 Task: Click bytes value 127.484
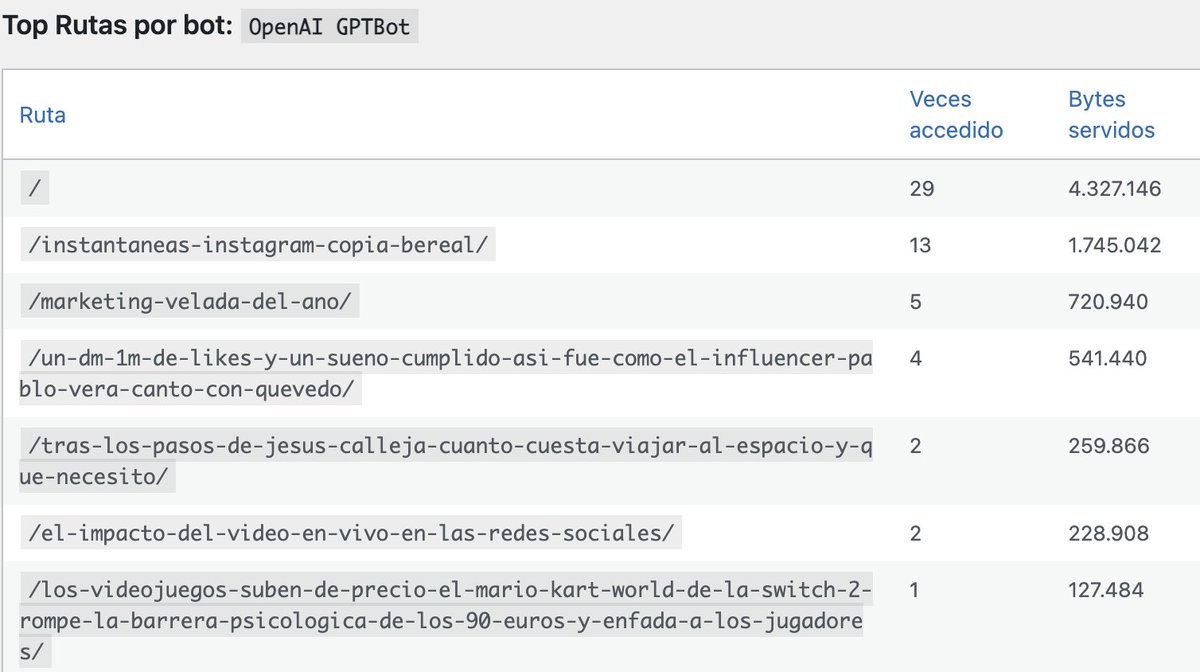[x=1106, y=590]
